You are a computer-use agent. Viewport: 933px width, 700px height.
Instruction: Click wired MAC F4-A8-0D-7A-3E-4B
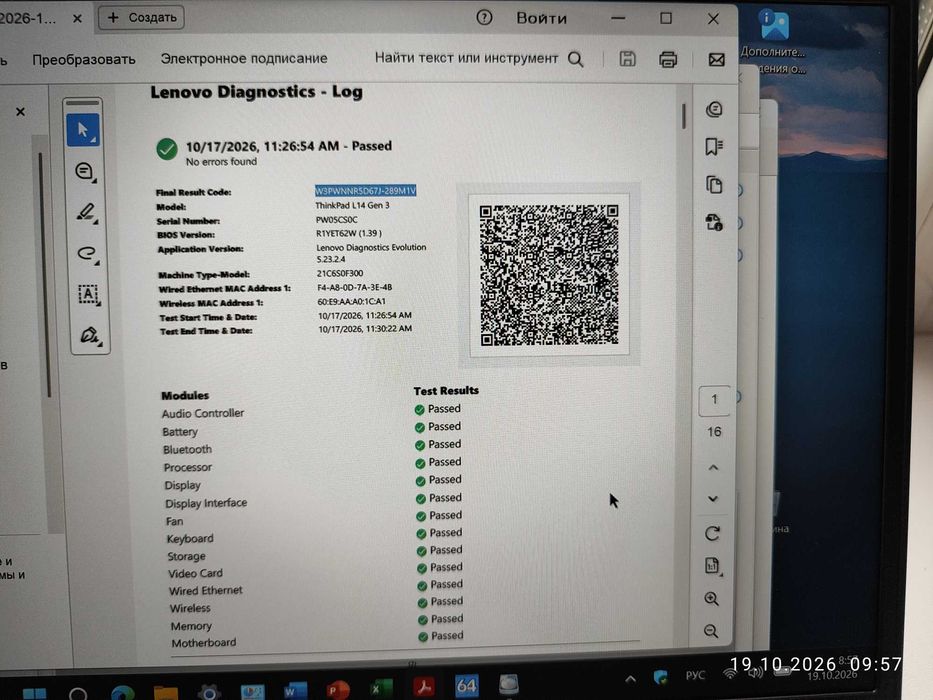point(355,288)
